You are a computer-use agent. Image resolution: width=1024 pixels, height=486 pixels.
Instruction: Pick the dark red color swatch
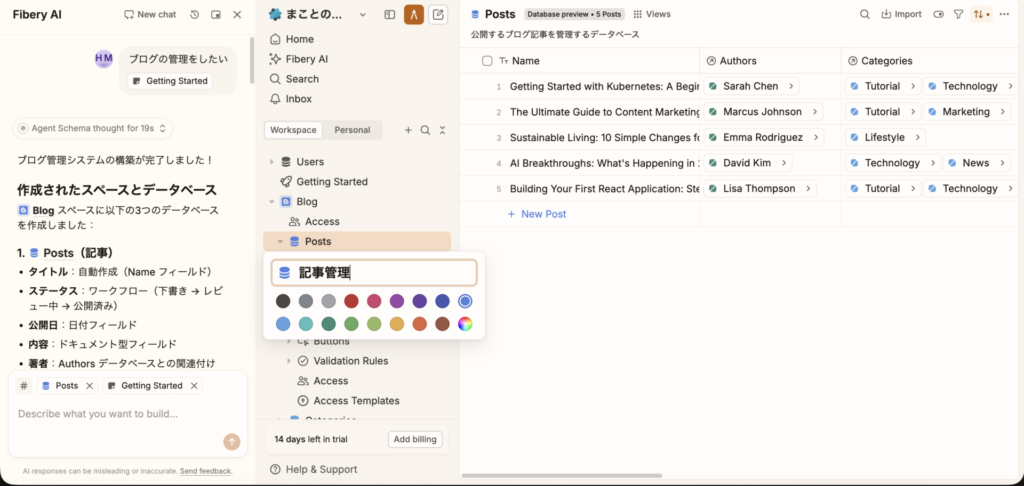[351, 301]
